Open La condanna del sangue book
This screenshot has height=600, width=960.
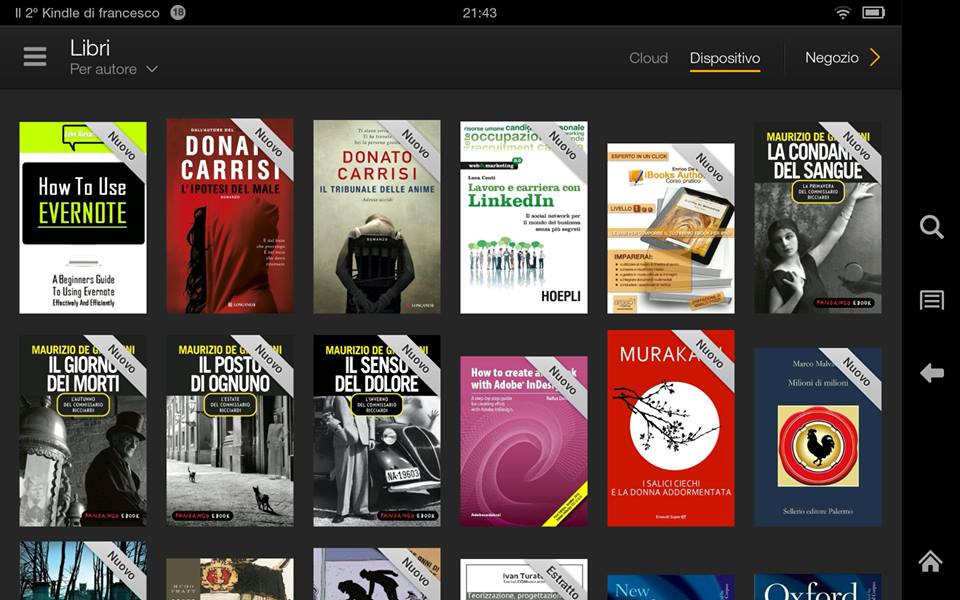[x=817, y=217]
